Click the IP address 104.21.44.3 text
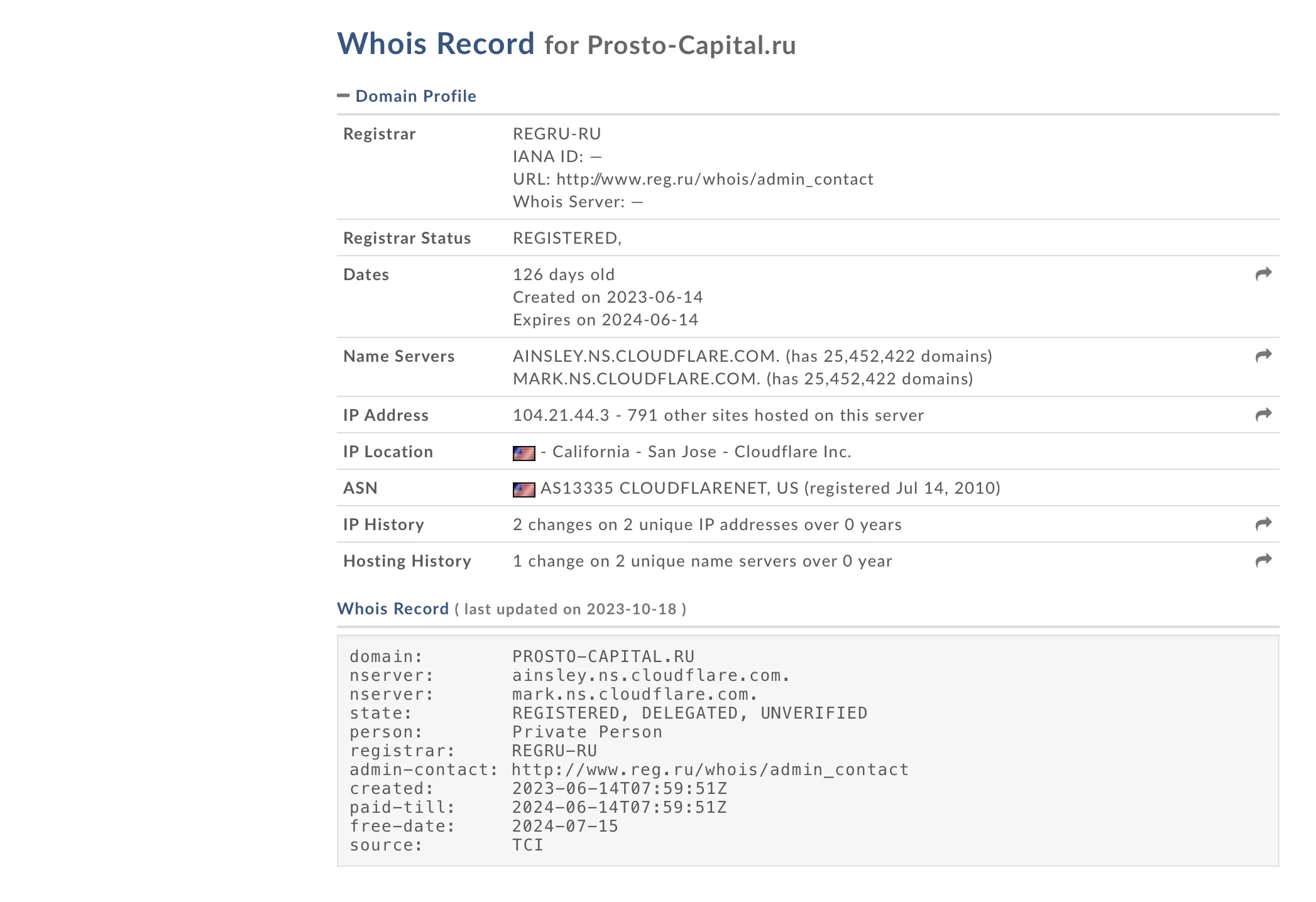 (x=561, y=415)
